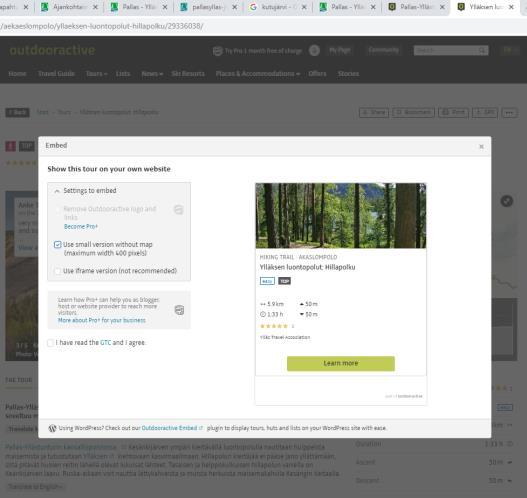Click the Share button behind dialog
The image size is (527, 498).
374,112
